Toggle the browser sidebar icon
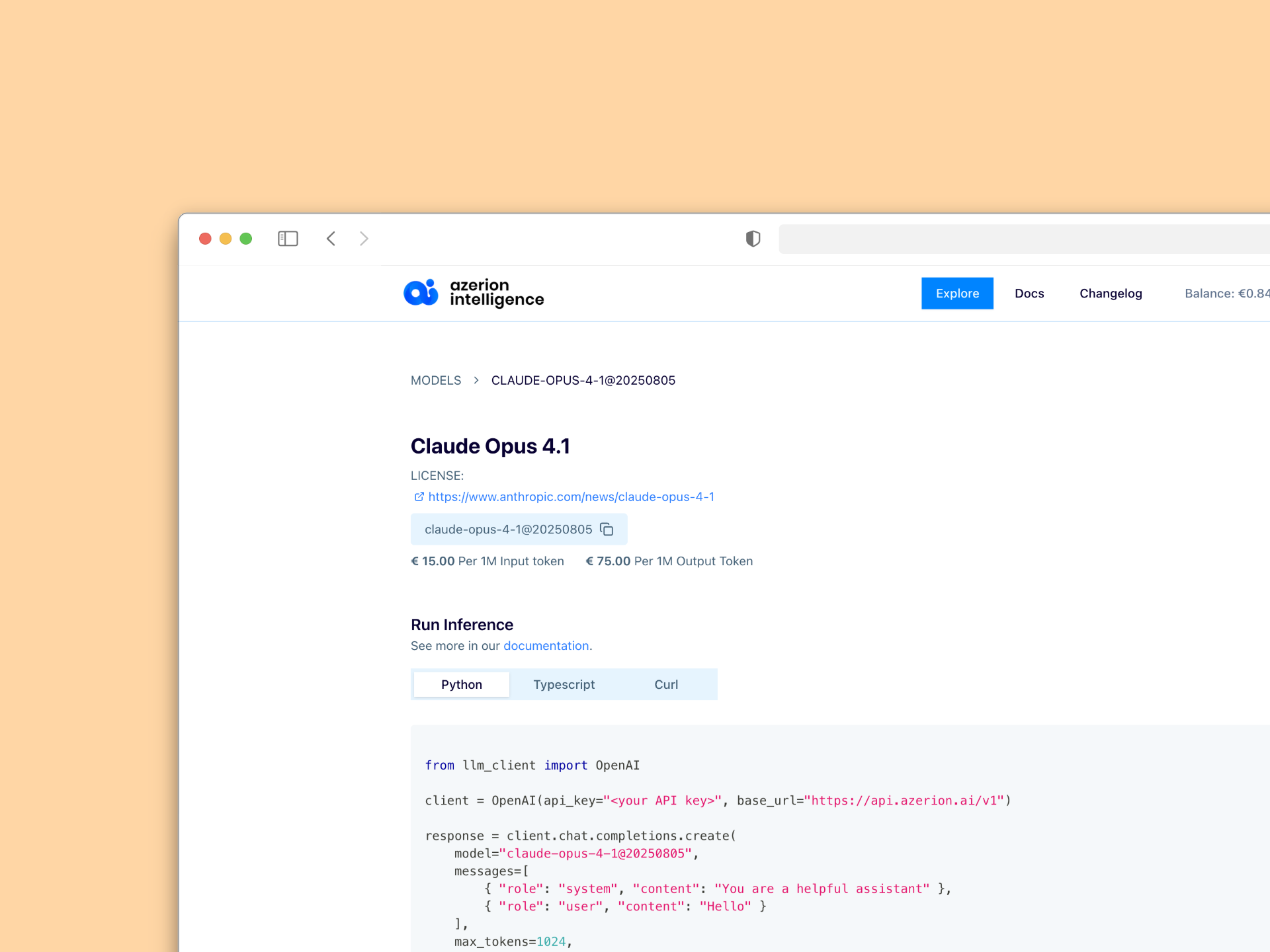1270x952 pixels. click(x=288, y=239)
